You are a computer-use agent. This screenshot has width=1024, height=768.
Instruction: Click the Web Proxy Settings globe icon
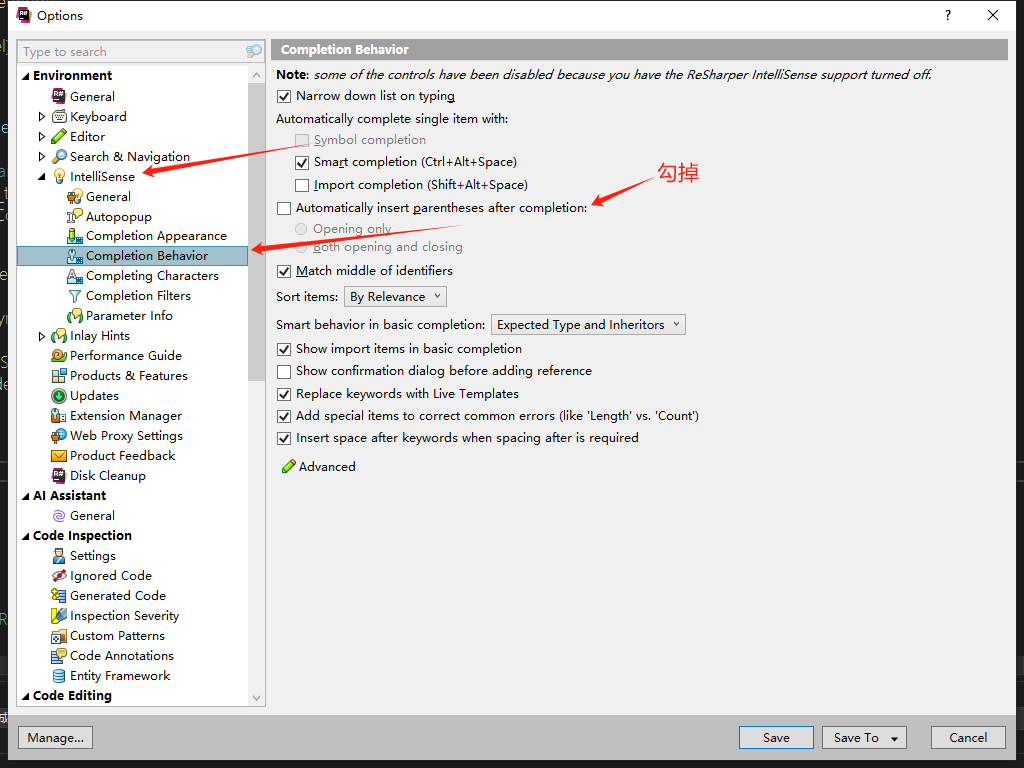tap(59, 436)
